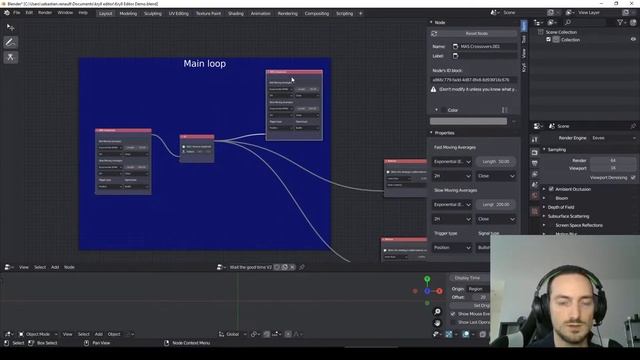Screen dimensions: 640x360
Task: Toggle X-ray mode in viewport header
Action: point(482,334)
